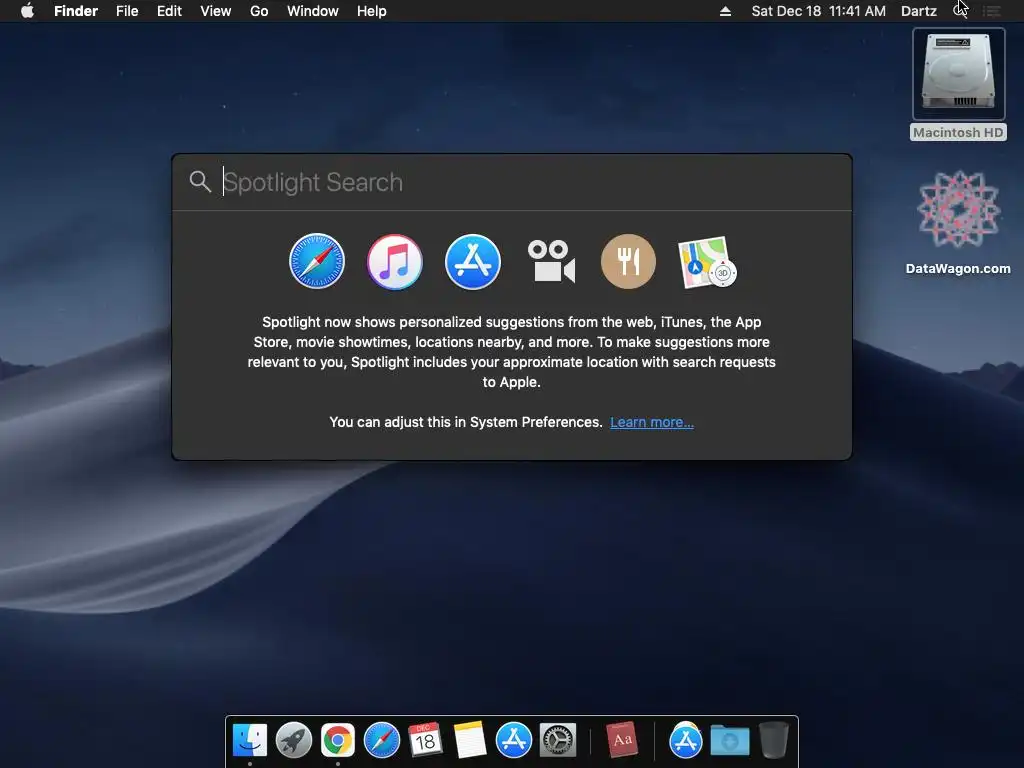Open Finder from the Dock
Viewport: 1024px width, 768px height.
[249, 740]
